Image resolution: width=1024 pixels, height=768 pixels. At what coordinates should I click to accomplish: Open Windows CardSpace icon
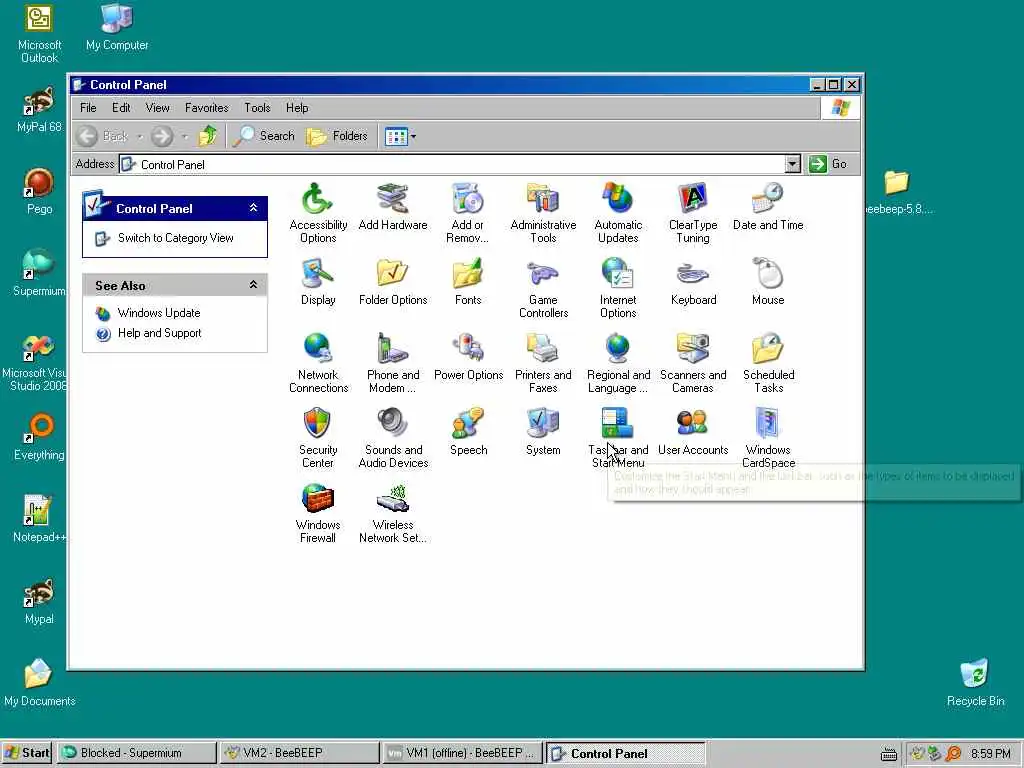768,438
